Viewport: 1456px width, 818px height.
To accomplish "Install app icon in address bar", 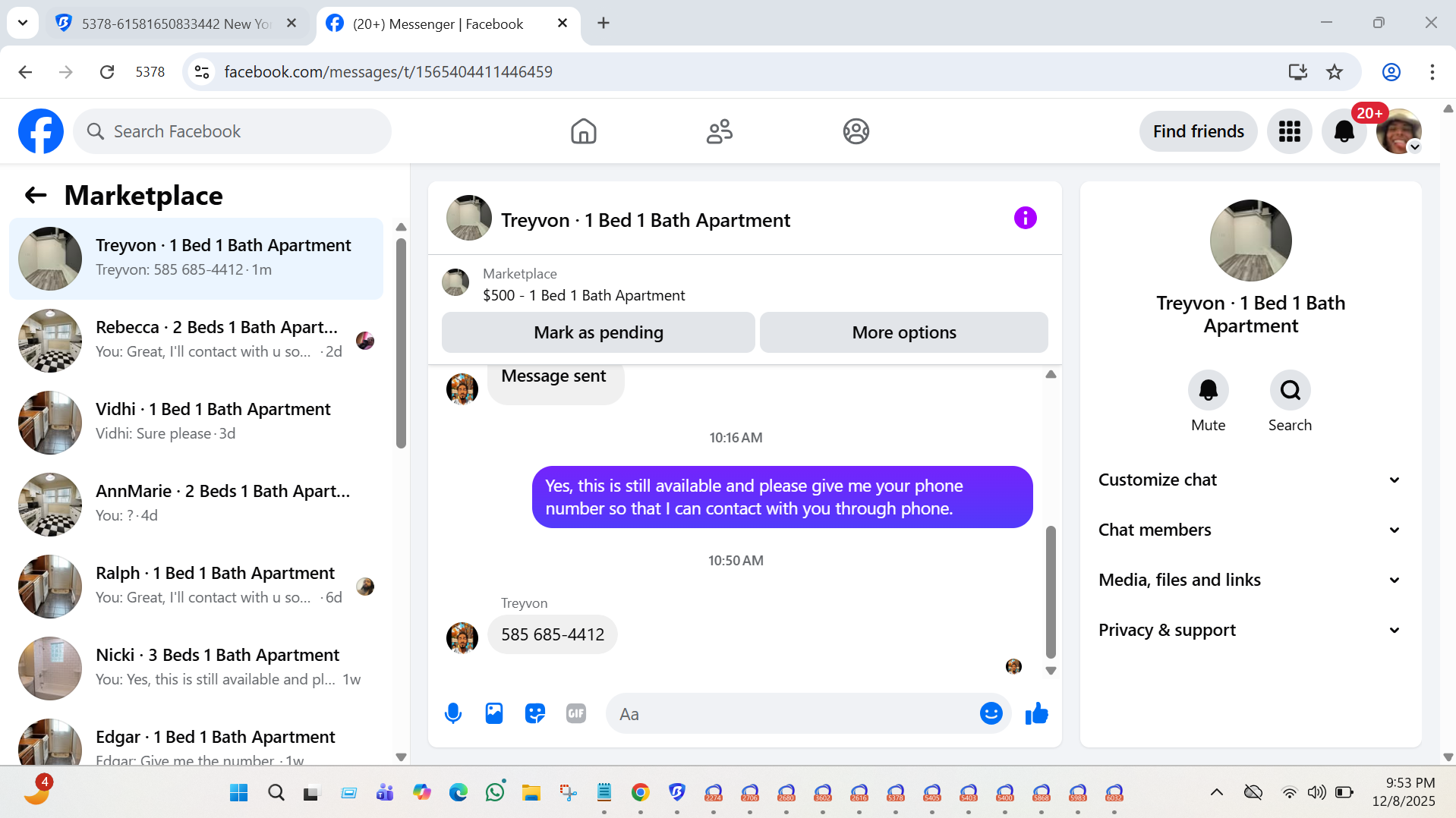I will (x=1297, y=72).
